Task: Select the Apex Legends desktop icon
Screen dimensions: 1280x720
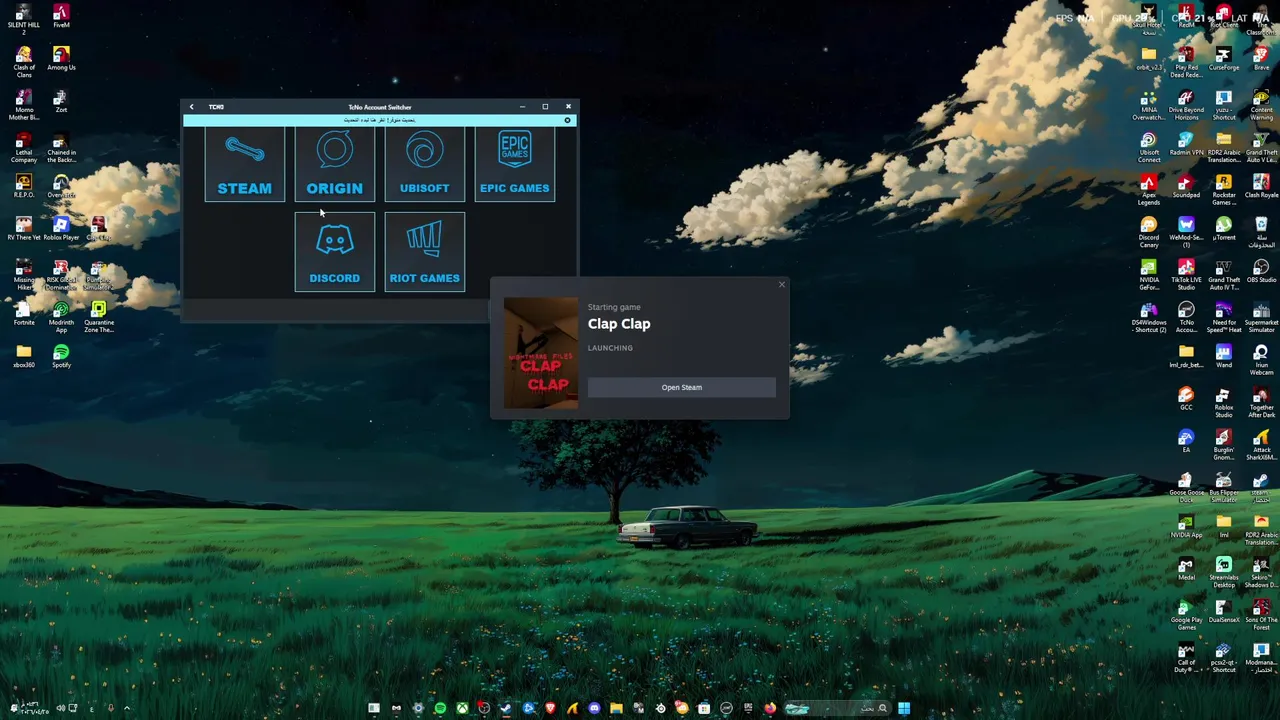Action: 1148,190
